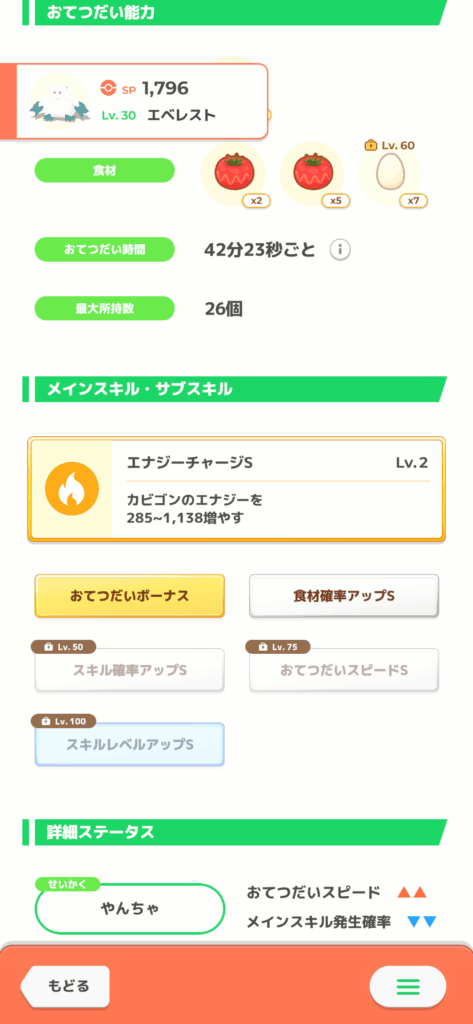Tap the 最大所持数 green label
The height and width of the screenshot is (1024, 473).
[105, 308]
